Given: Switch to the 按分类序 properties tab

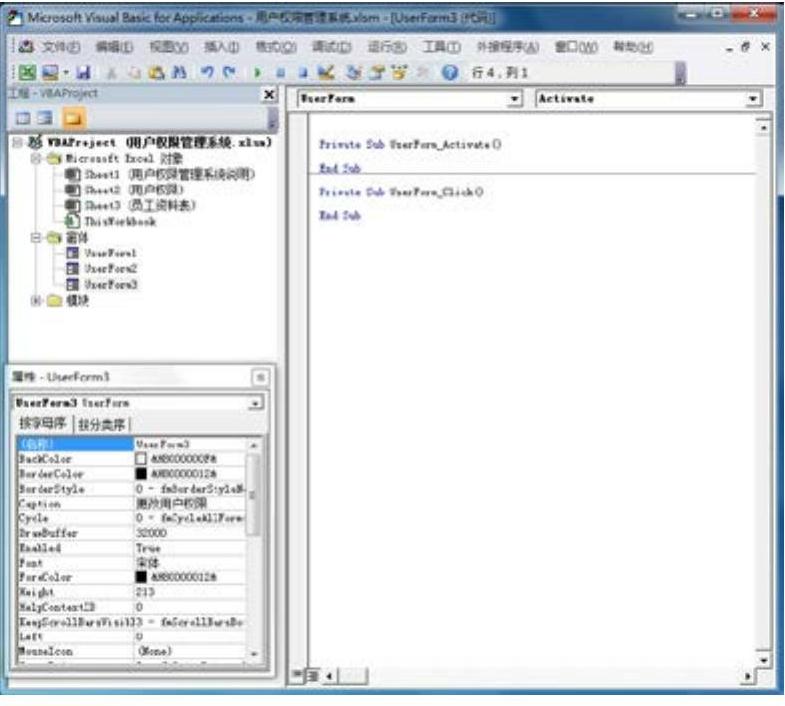Looking at the screenshot, I should [x=102, y=424].
